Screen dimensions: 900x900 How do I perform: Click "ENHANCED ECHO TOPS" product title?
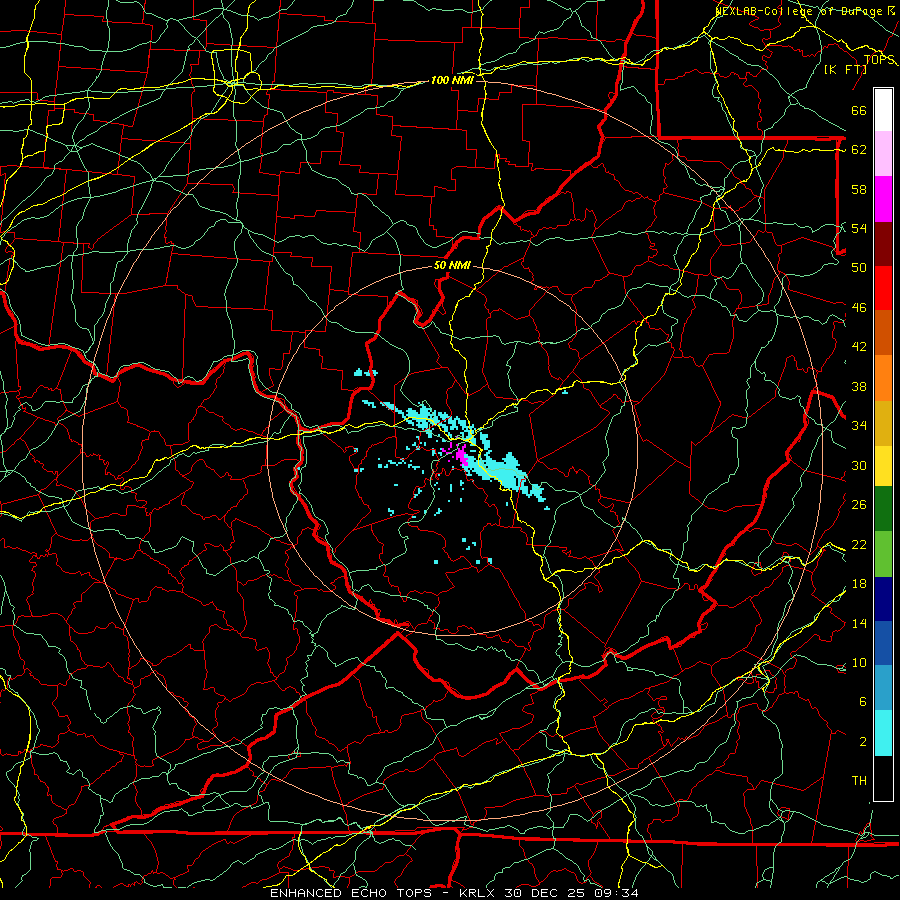tap(351, 893)
